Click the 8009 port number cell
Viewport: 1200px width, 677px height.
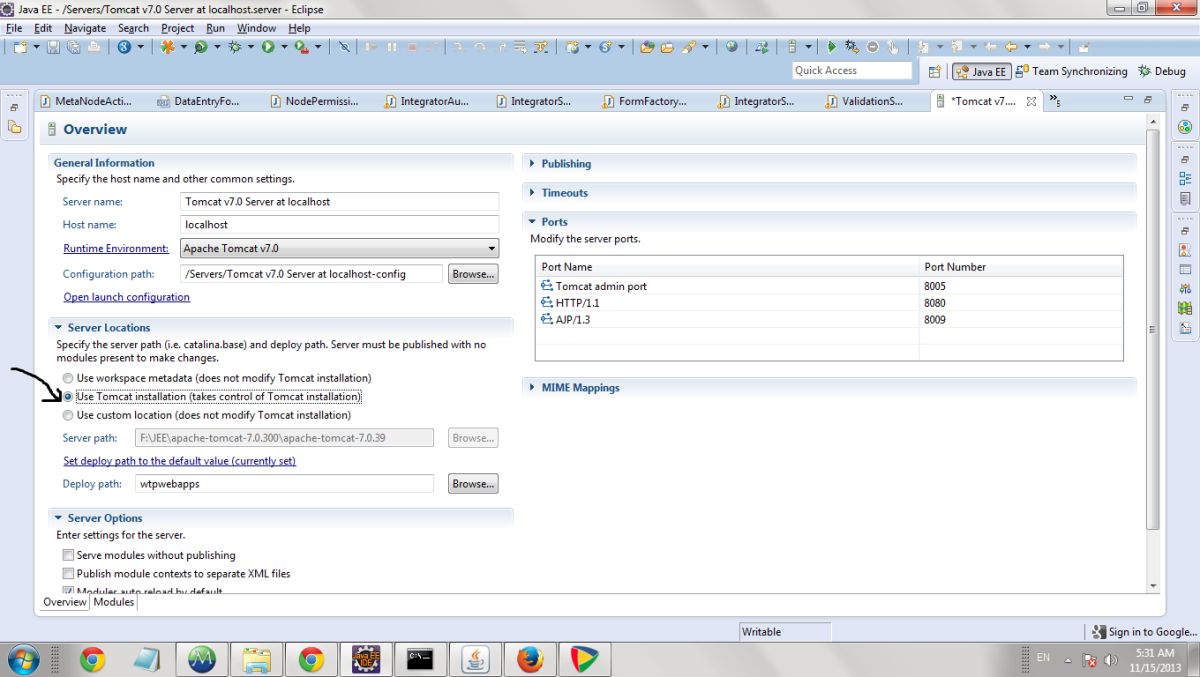(x=1020, y=320)
